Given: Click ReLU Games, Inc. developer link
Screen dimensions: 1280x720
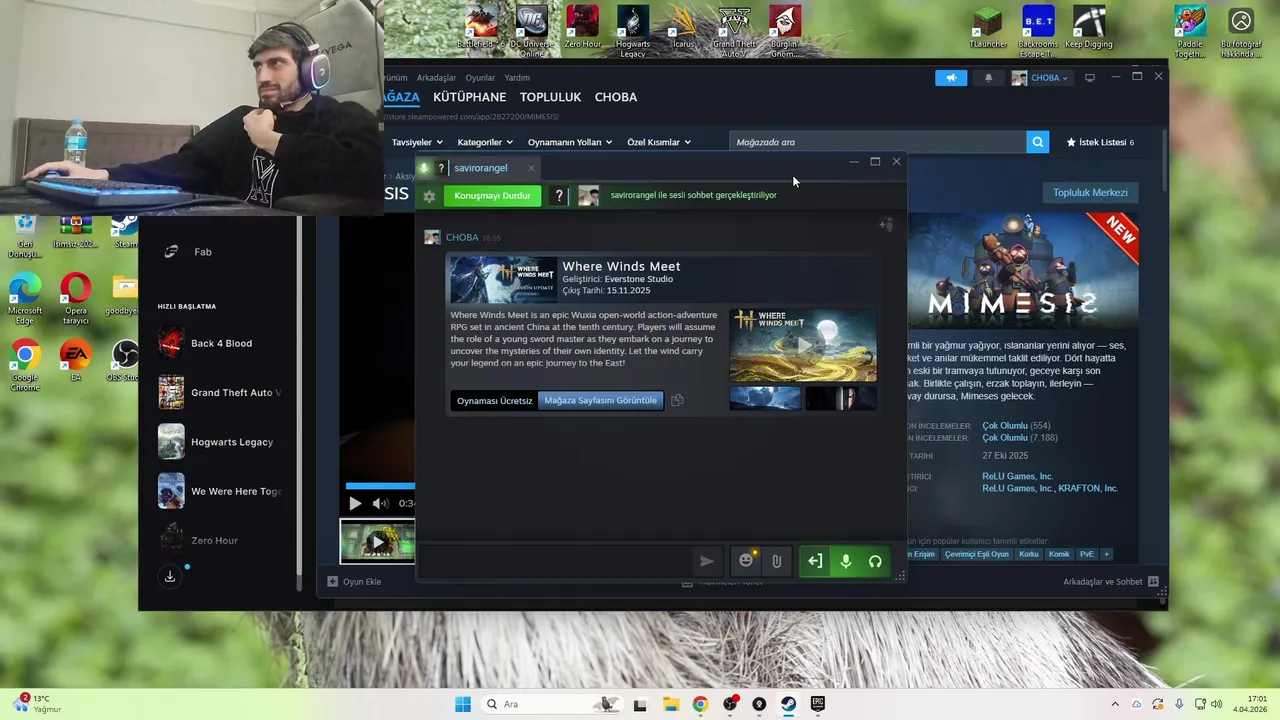Looking at the screenshot, I should [1017, 477].
